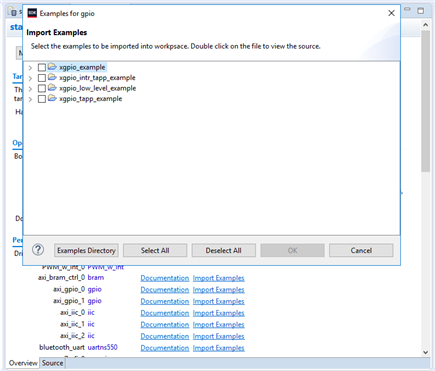The image size is (435, 371).
Task: Click the Deselect All button
Action: (224, 250)
